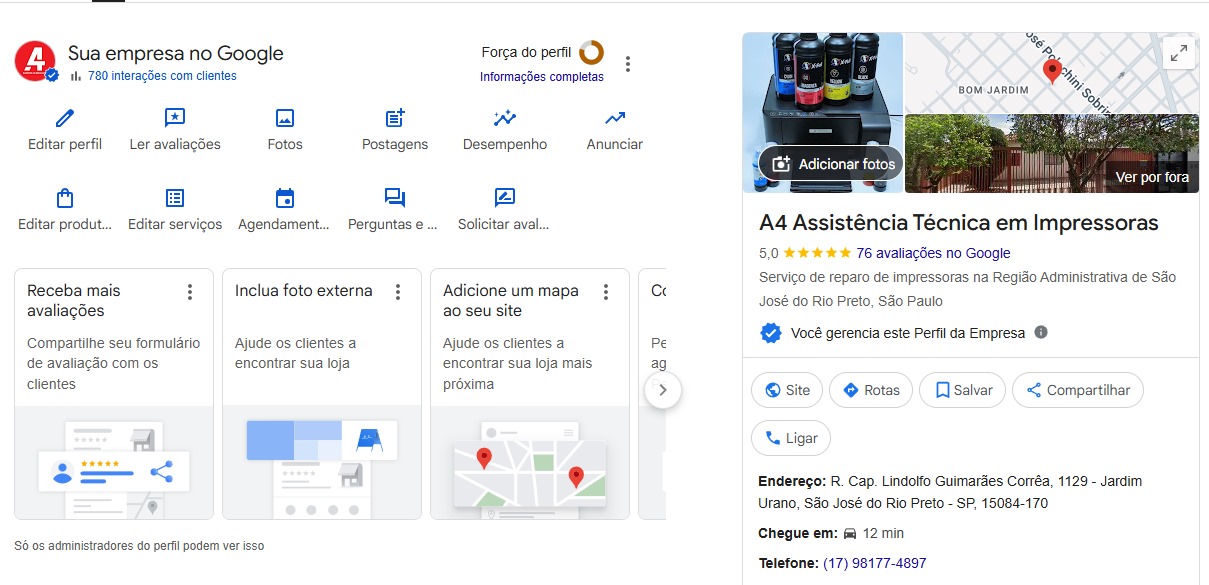Open Adicione um mapa ao seu site card
Screen dimensions: 1209x585
530,394
